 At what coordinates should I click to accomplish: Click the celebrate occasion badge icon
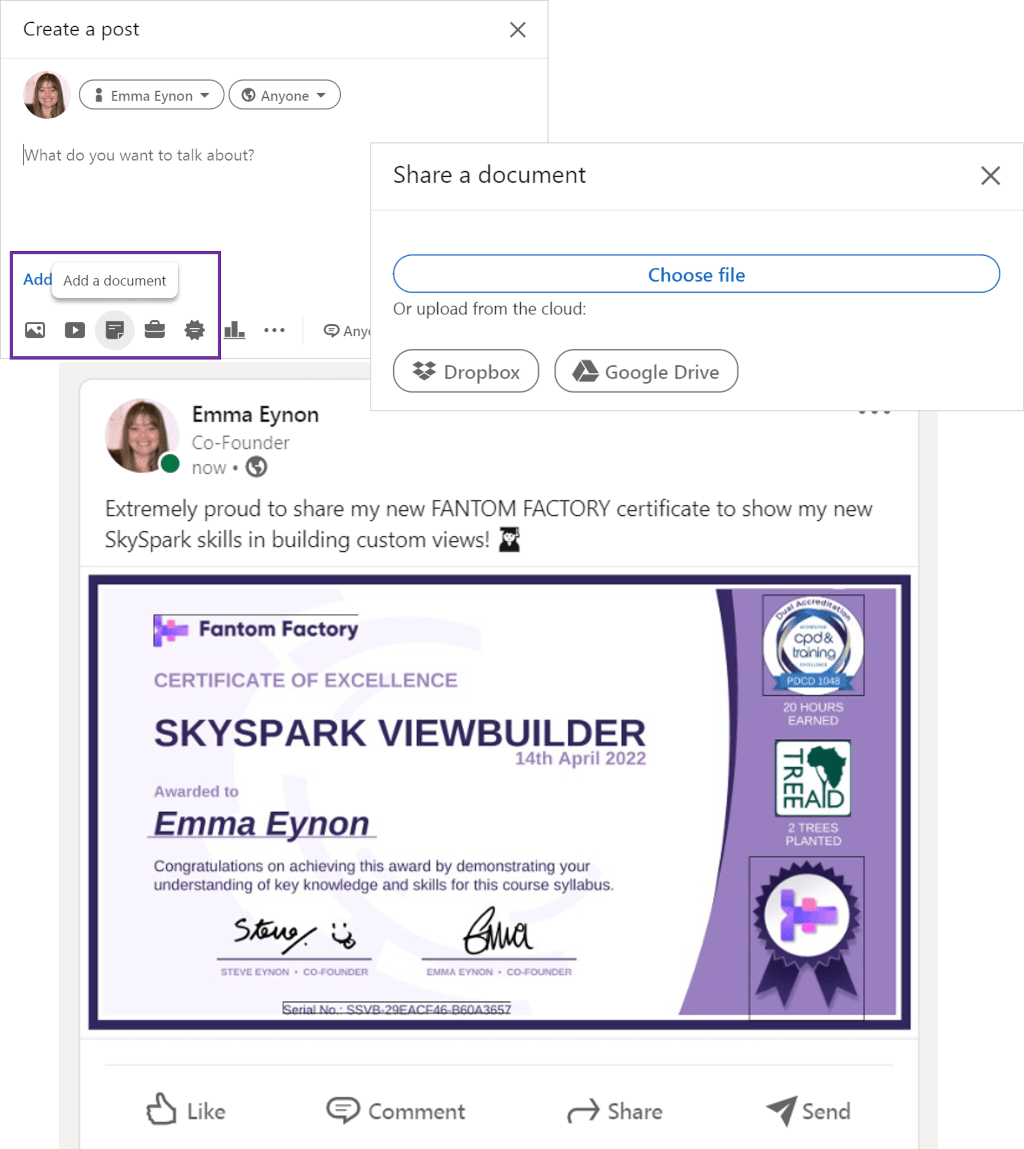194,330
